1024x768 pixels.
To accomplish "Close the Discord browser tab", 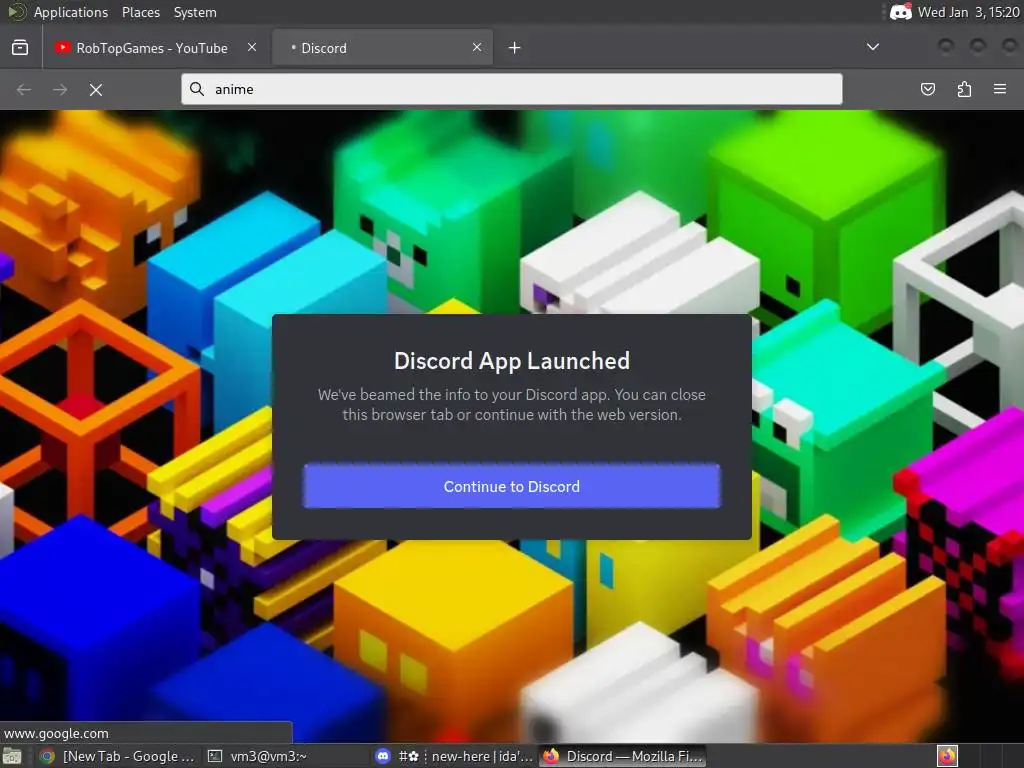I will click(x=477, y=48).
